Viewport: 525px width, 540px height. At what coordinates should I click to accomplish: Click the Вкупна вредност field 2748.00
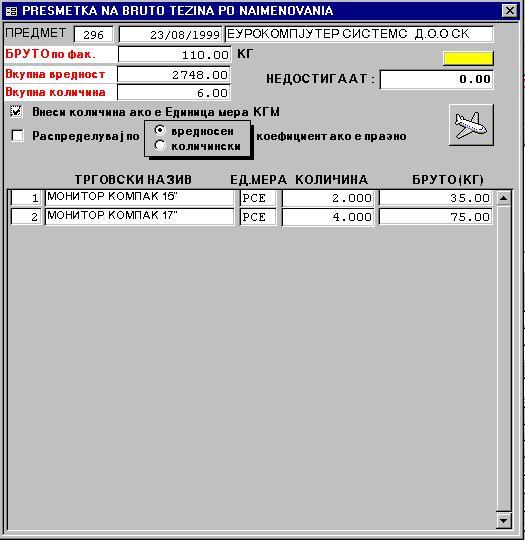[x=174, y=75]
